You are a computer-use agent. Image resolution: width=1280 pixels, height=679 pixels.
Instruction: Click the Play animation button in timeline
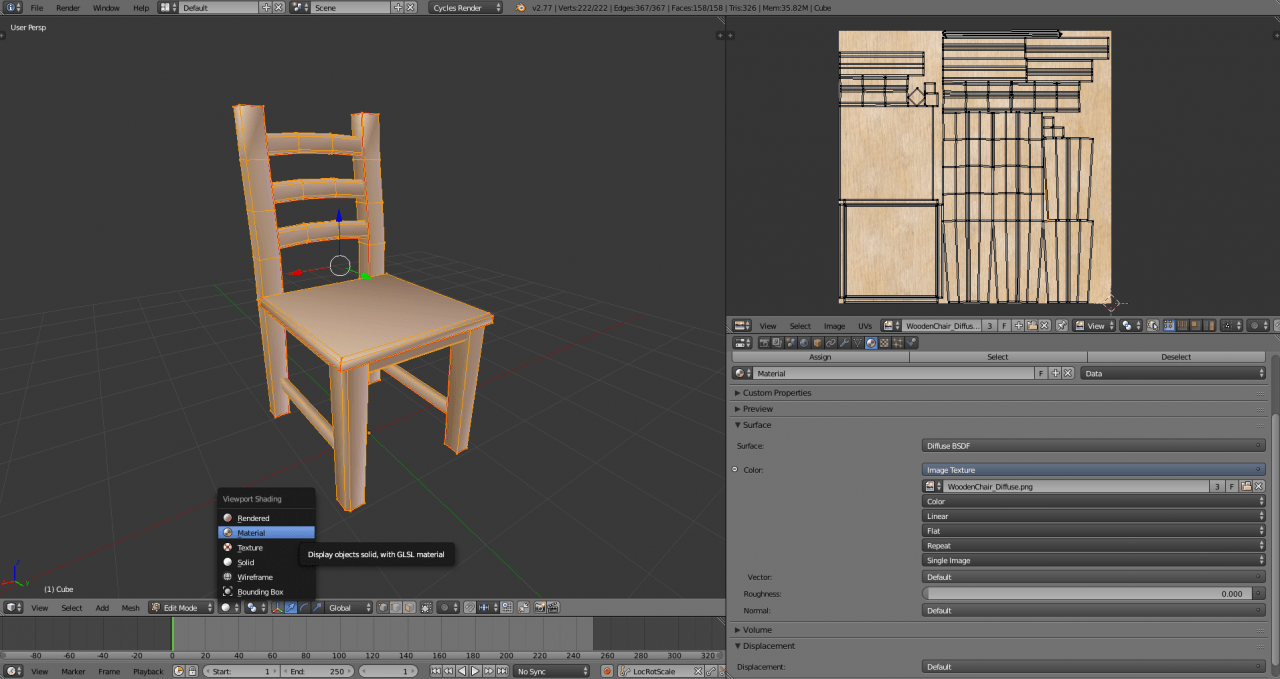pos(475,671)
